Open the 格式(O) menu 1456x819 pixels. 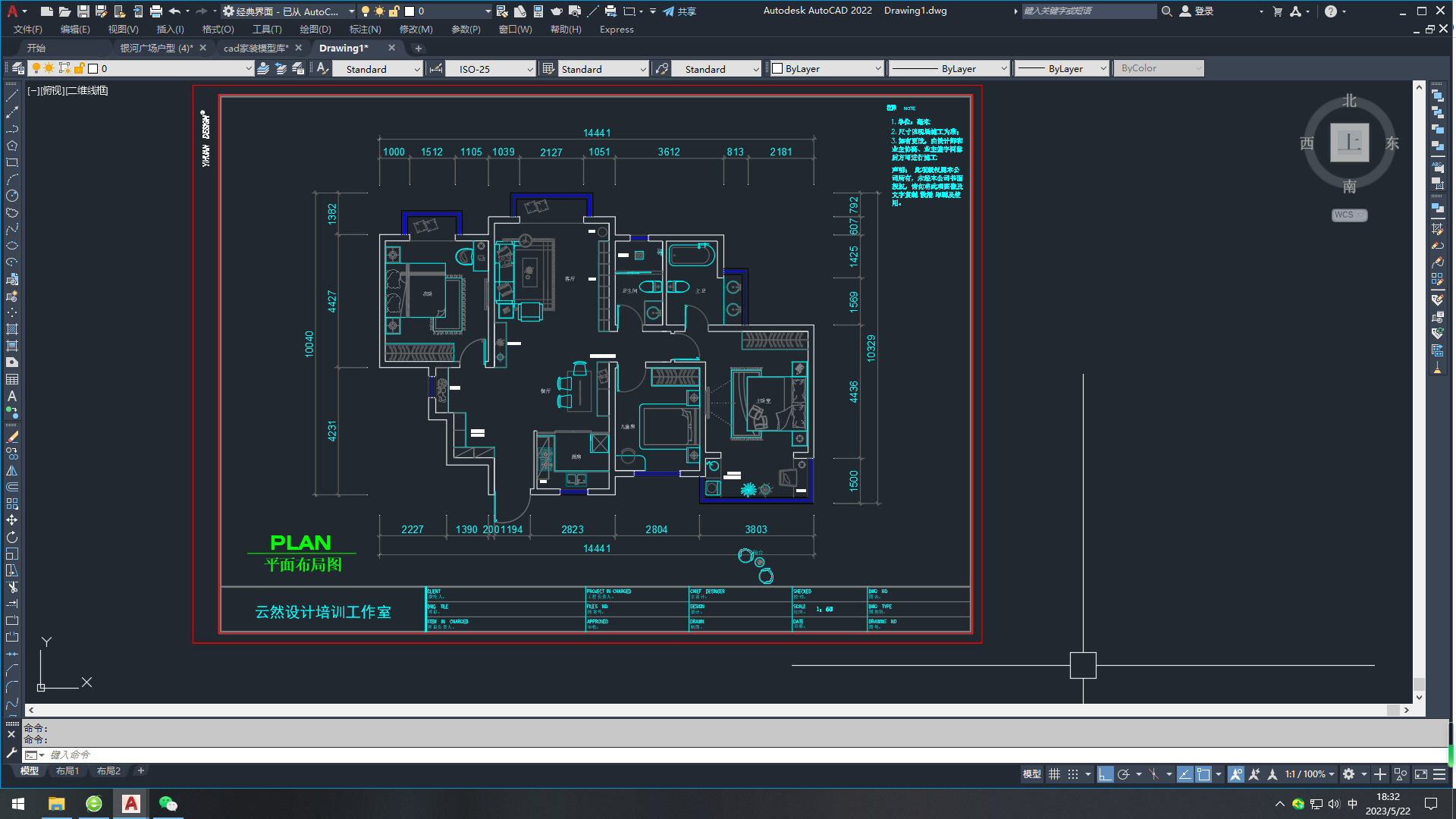click(218, 30)
